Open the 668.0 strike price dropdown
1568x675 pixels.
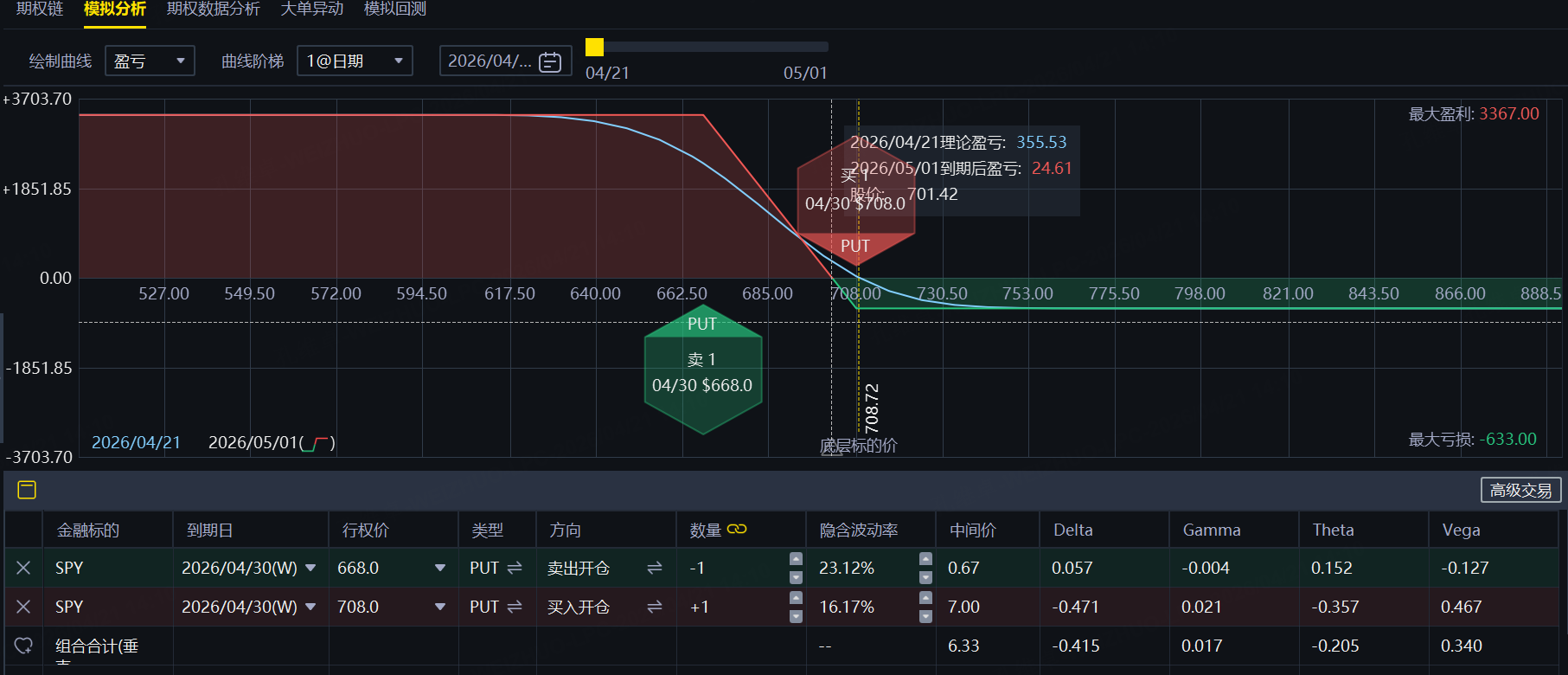[x=440, y=568]
